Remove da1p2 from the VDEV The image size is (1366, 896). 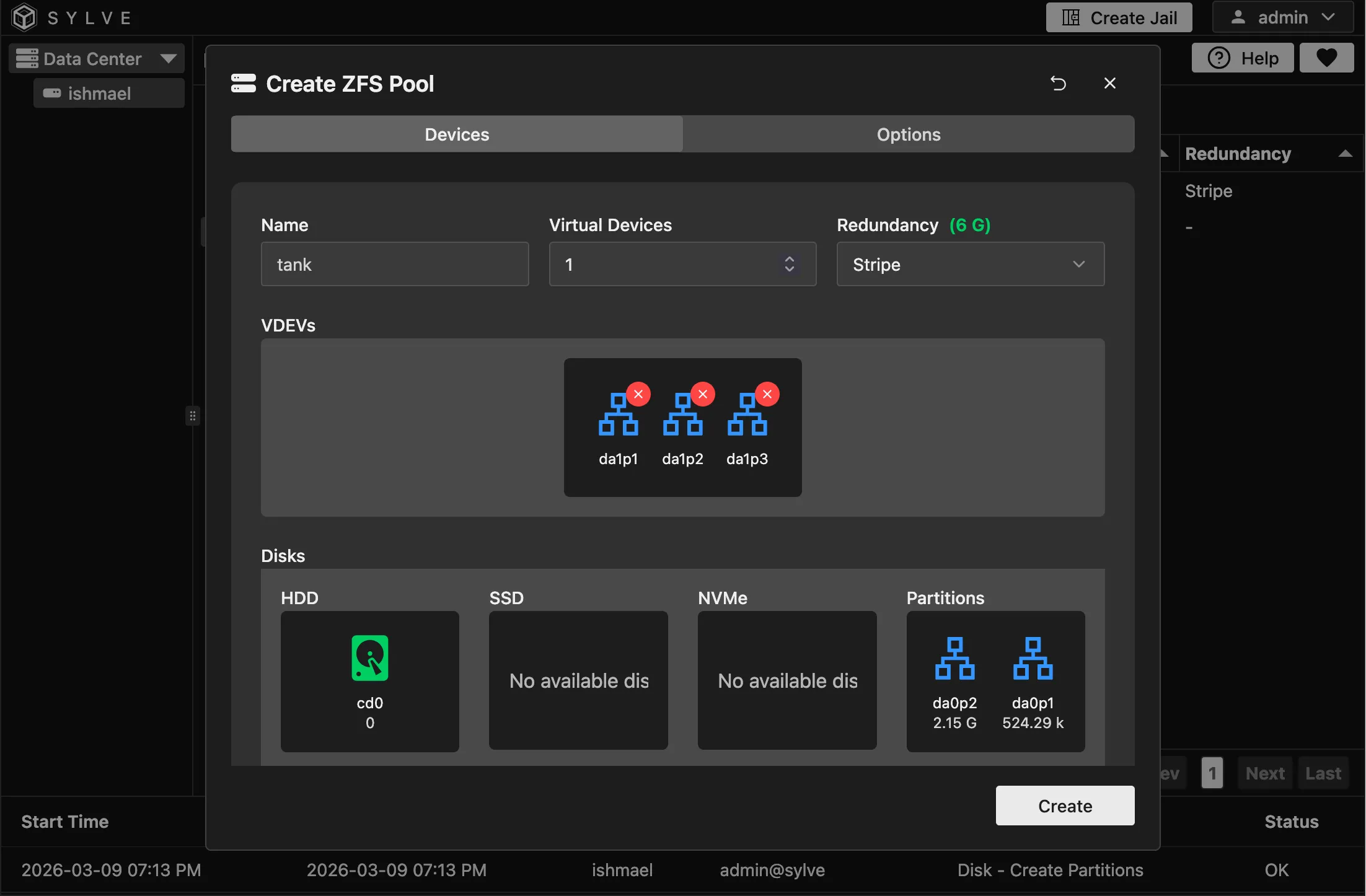pos(703,393)
